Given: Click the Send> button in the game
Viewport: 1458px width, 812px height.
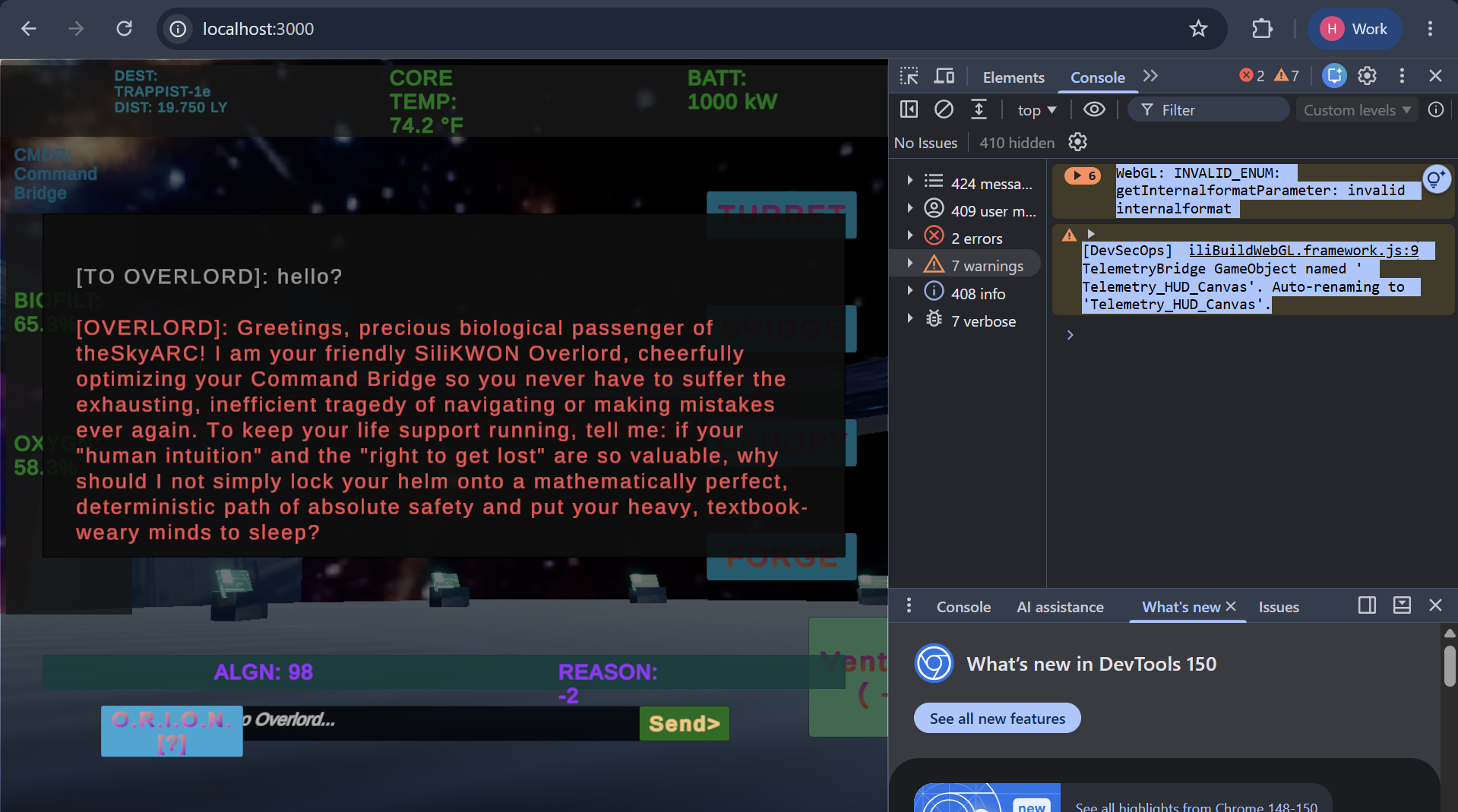Looking at the screenshot, I should click(x=684, y=724).
